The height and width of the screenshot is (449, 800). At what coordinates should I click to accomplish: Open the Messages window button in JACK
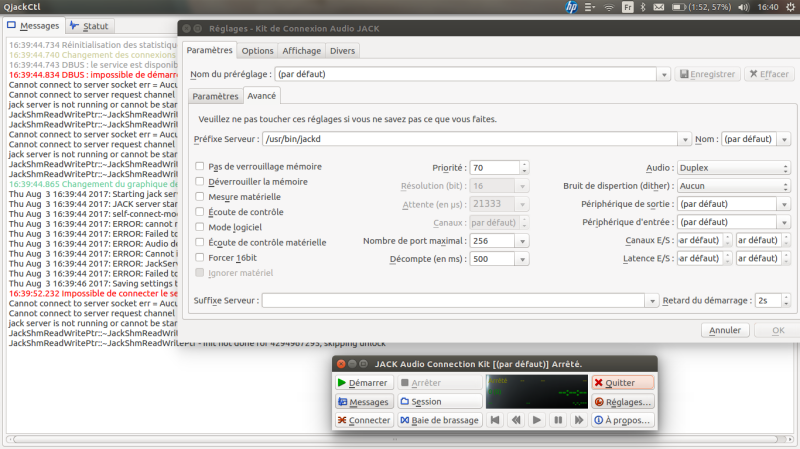[x=364, y=402]
